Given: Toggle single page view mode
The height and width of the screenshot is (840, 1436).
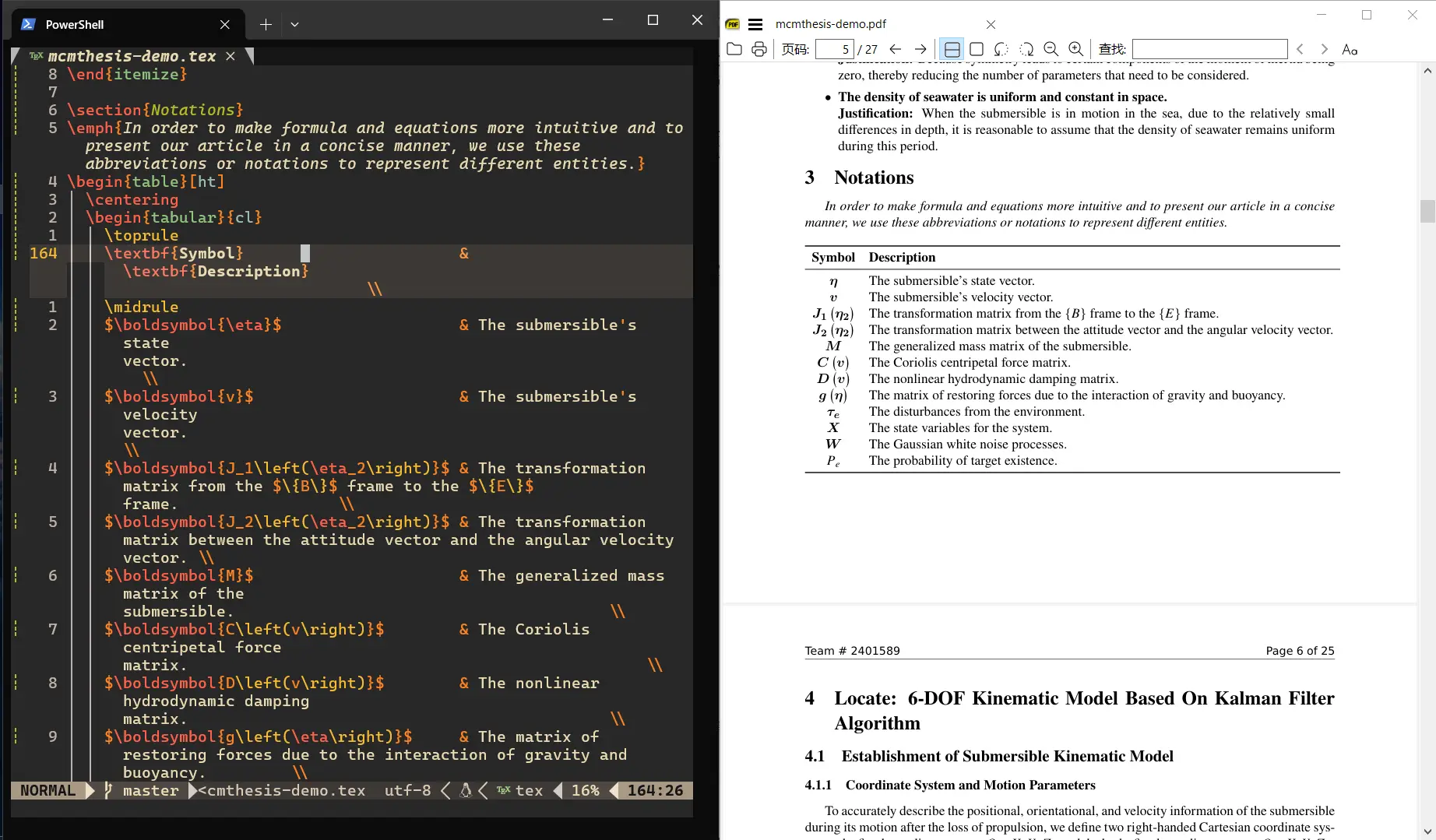Looking at the screenshot, I should (977, 49).
